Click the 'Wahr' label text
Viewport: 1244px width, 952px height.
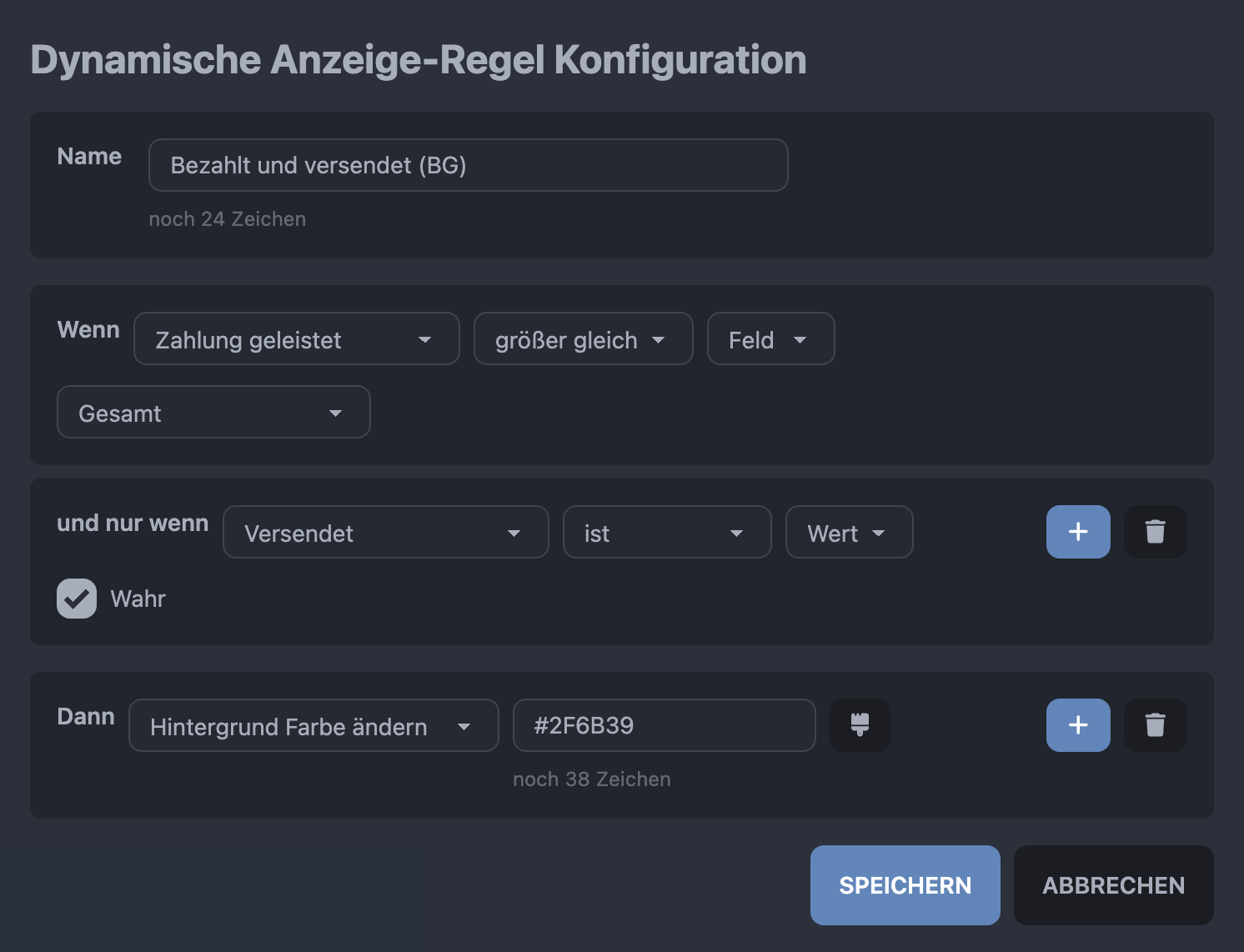(138, 599)
